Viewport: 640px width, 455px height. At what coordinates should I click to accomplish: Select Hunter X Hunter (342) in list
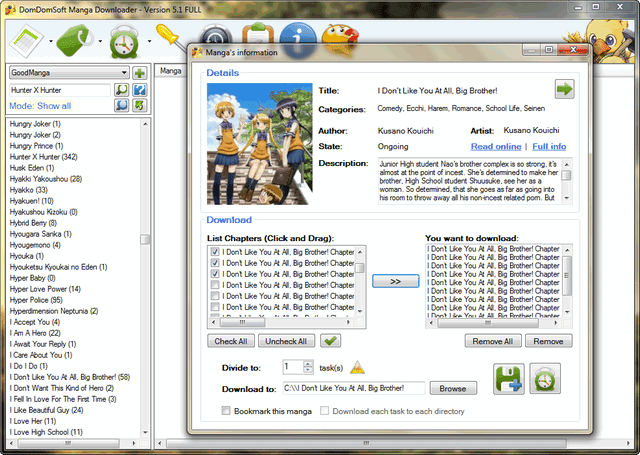(x=43, y=157)
